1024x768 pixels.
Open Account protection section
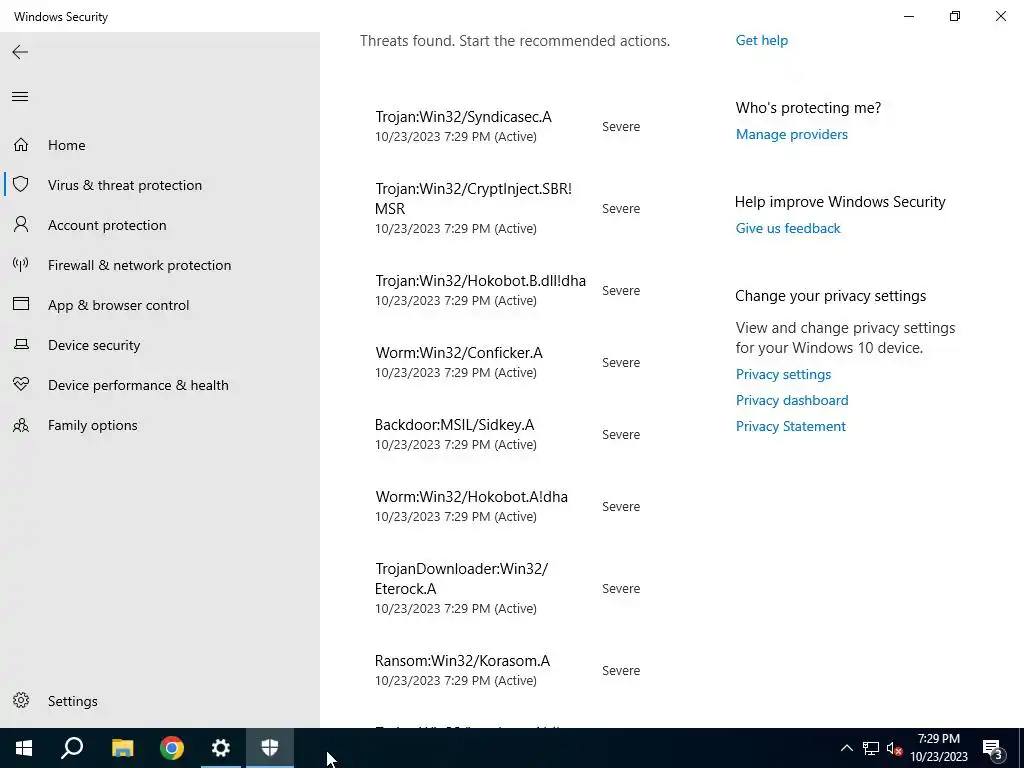click(x=107, y=225)
